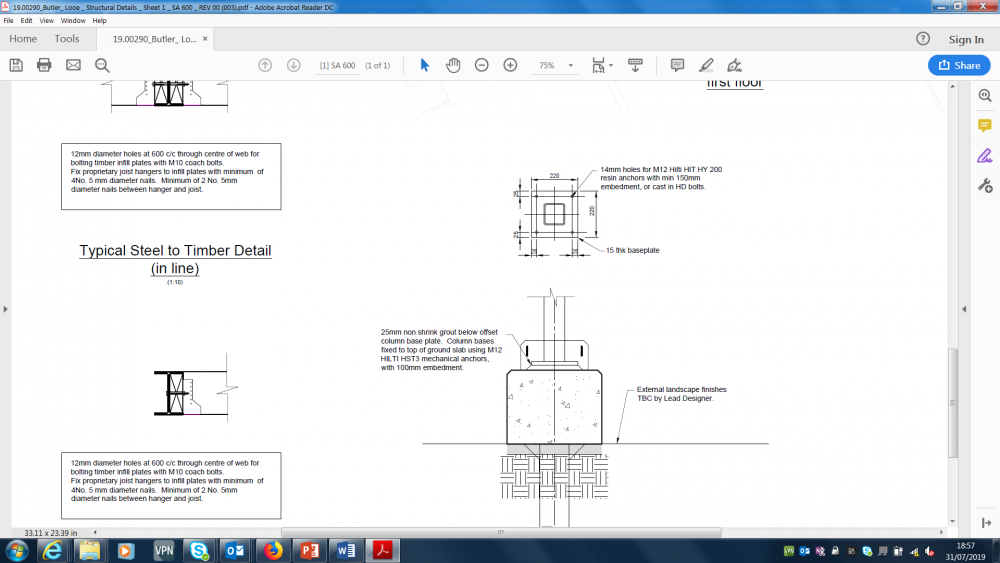Viewport: 1000px width, 563px height.
Task: Click the (1 of 1) page count text
Action: tap(378, 66)
